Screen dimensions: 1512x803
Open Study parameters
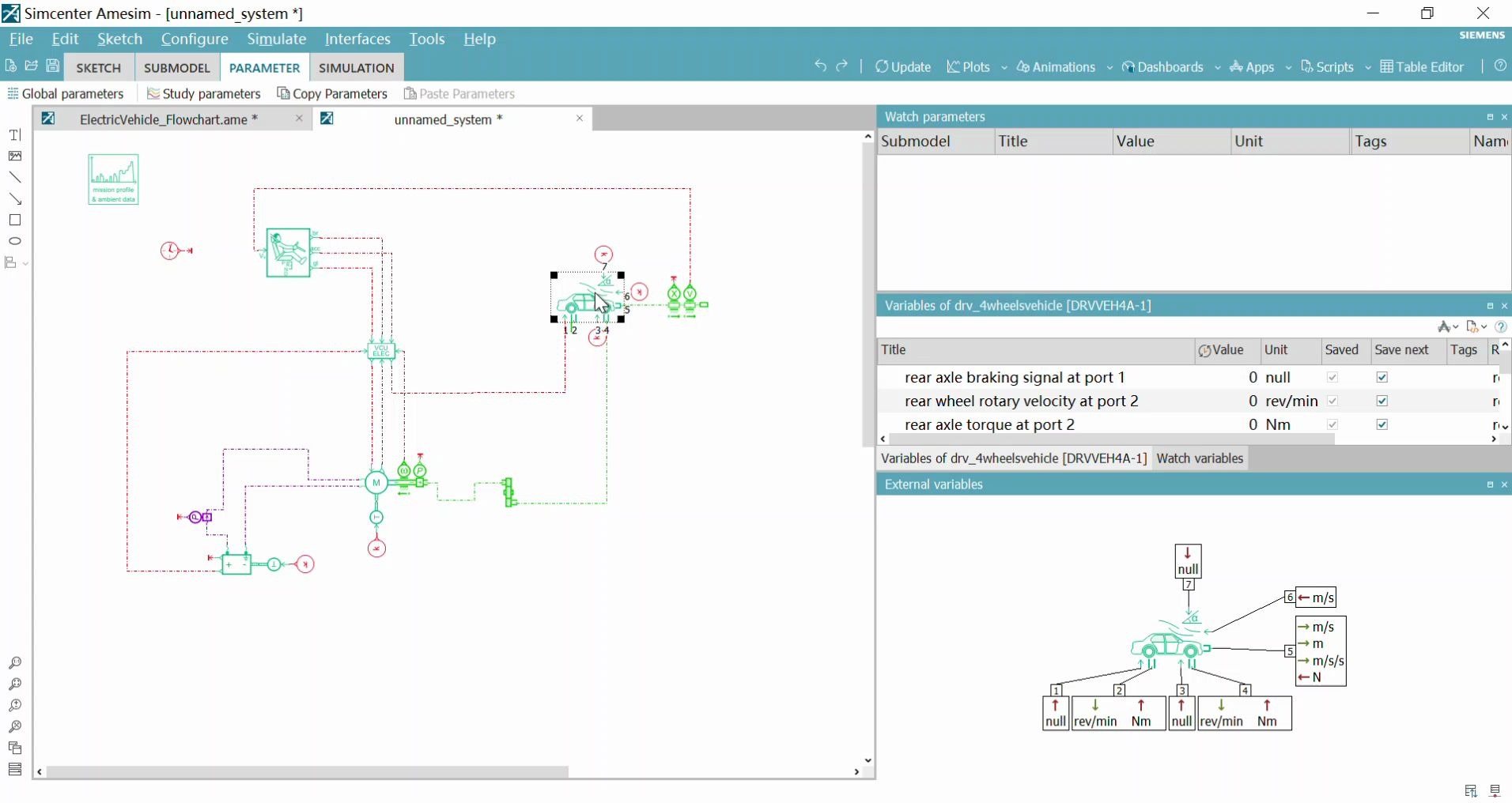pos(204,94)
